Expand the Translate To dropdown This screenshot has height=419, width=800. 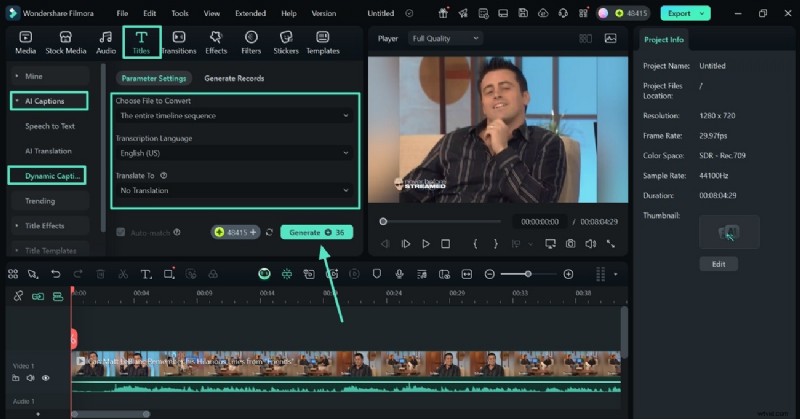tap(232, 190)
